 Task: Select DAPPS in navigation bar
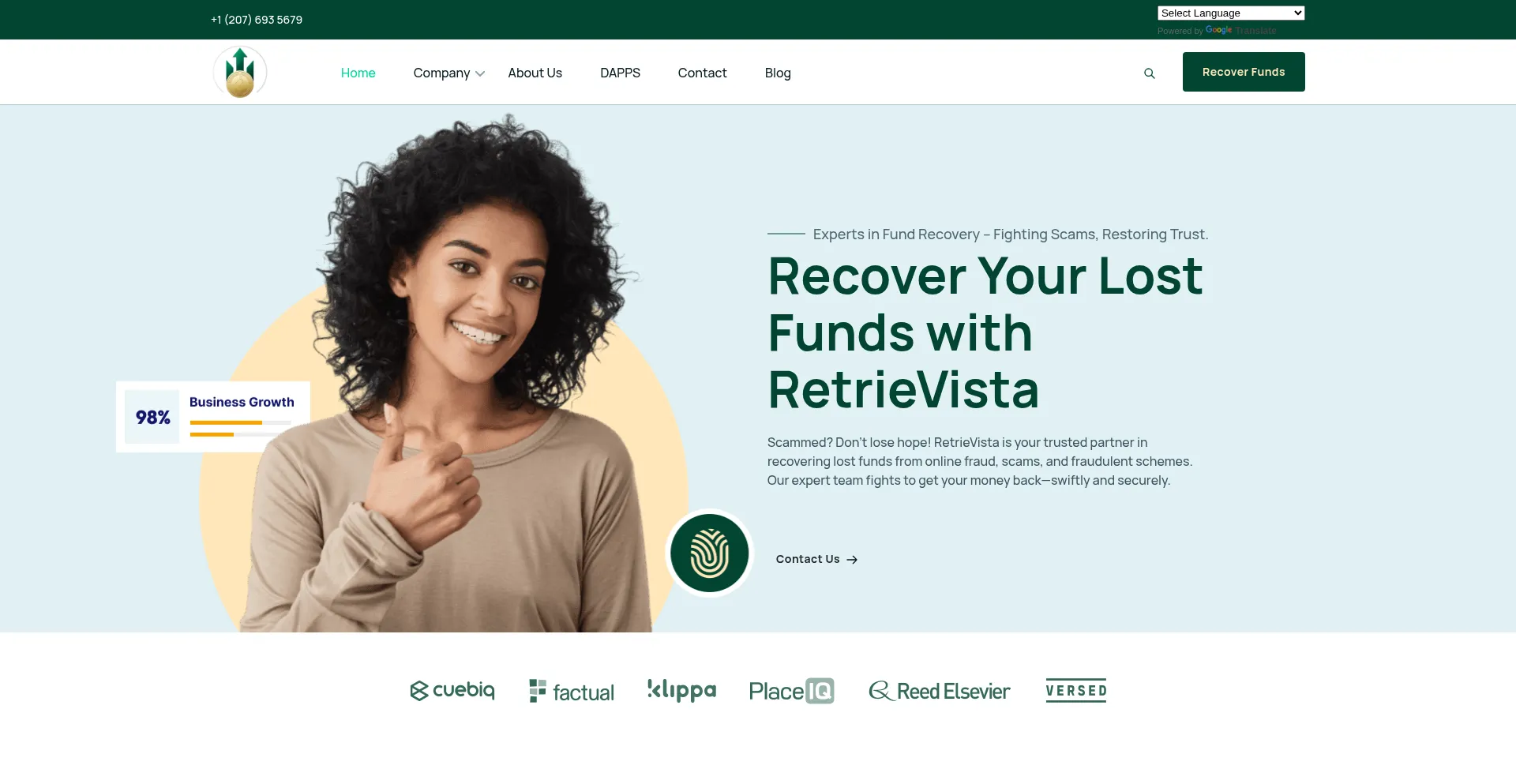[620, 73]
